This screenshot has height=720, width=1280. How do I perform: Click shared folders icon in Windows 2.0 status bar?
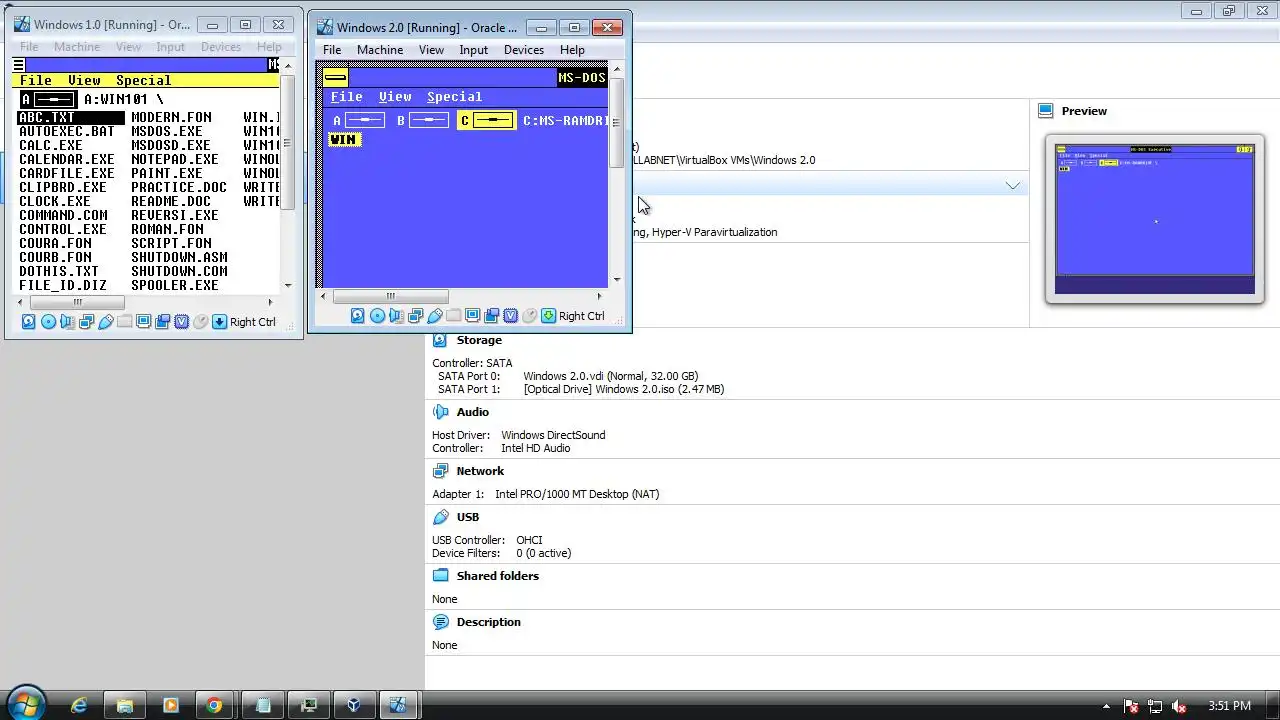tap(453, 316)
